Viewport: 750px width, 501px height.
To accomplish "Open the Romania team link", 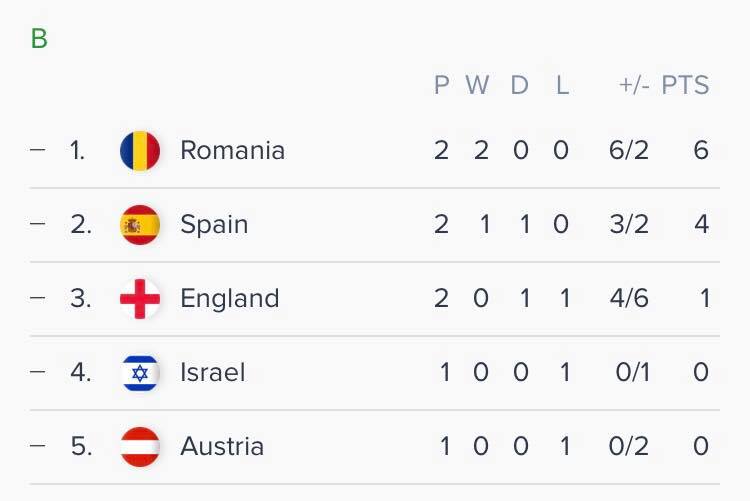I will [232, 151].
